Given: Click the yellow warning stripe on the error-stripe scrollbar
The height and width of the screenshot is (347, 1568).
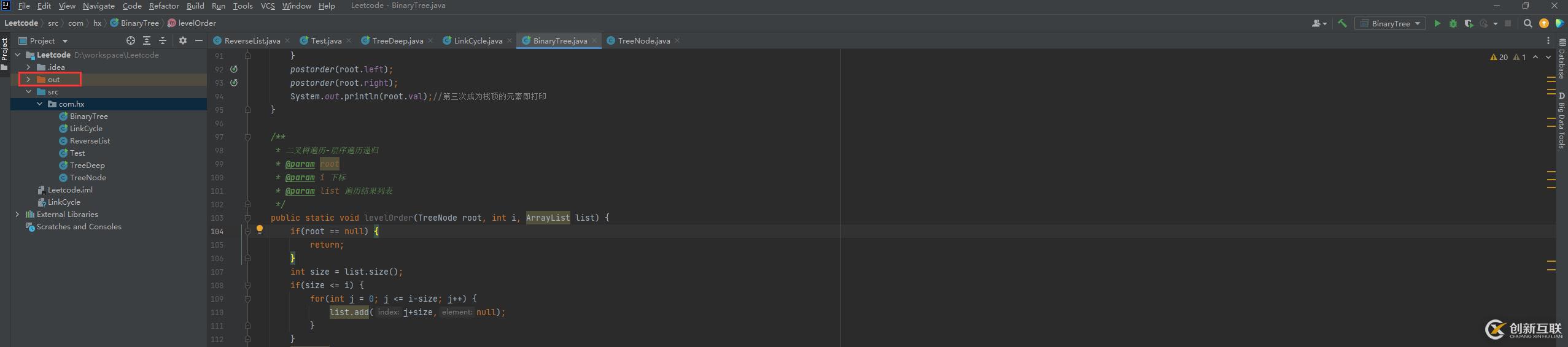Looking at the screenshot, I should pyautogui.click(x=1551, y=80).
